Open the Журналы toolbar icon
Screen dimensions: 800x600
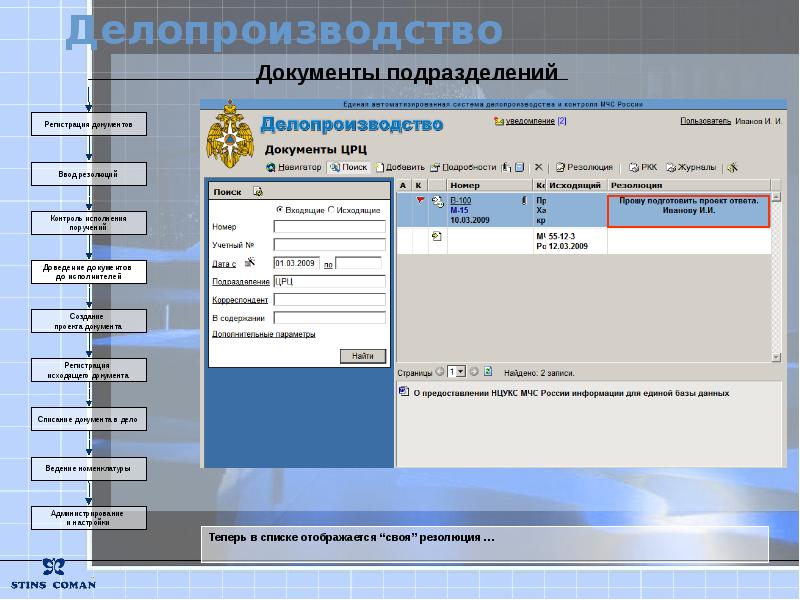tap(671, 167)
